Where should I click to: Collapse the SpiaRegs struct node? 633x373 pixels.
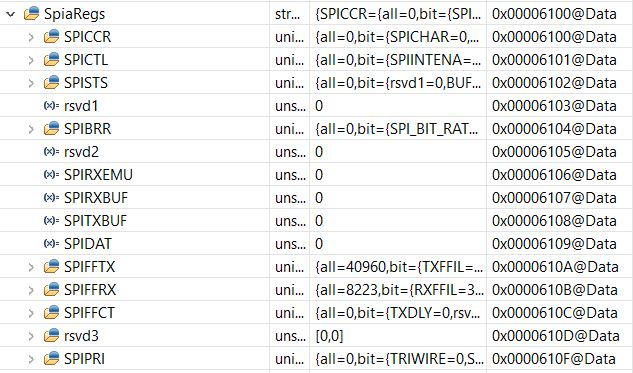(11, 14)
